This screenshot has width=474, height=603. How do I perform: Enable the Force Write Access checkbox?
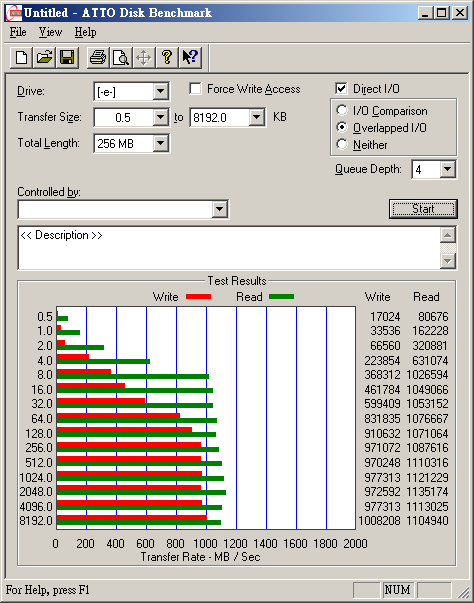[195, 89]
